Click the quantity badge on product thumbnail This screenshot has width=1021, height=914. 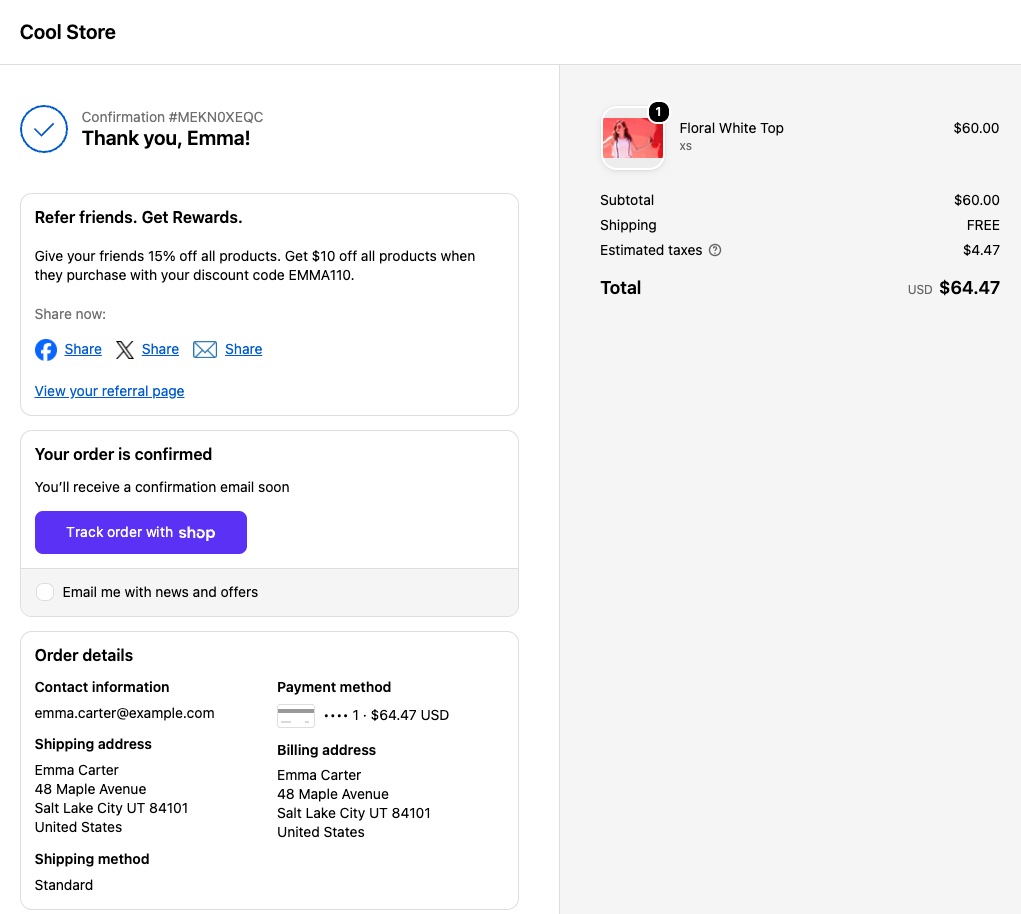point(658,112)
